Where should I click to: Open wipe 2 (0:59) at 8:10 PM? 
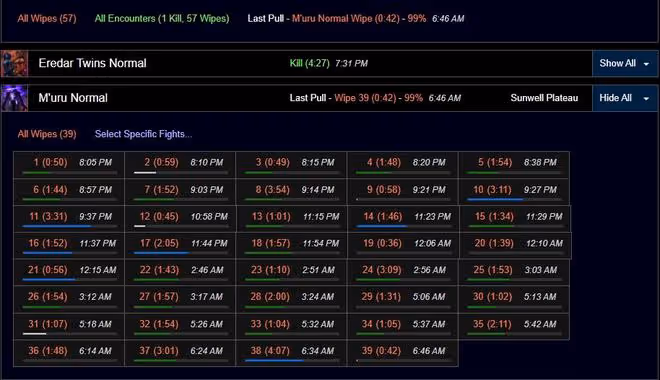point(180,165)
